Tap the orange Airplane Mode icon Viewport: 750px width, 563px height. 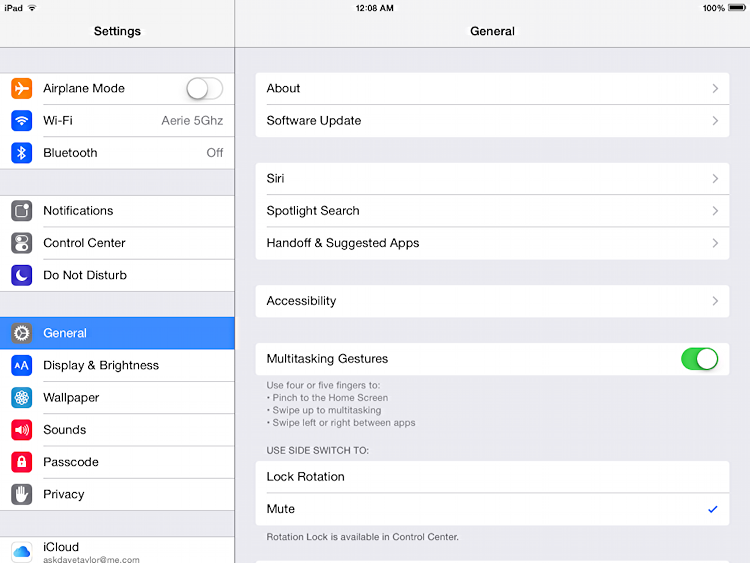(22, 88)
